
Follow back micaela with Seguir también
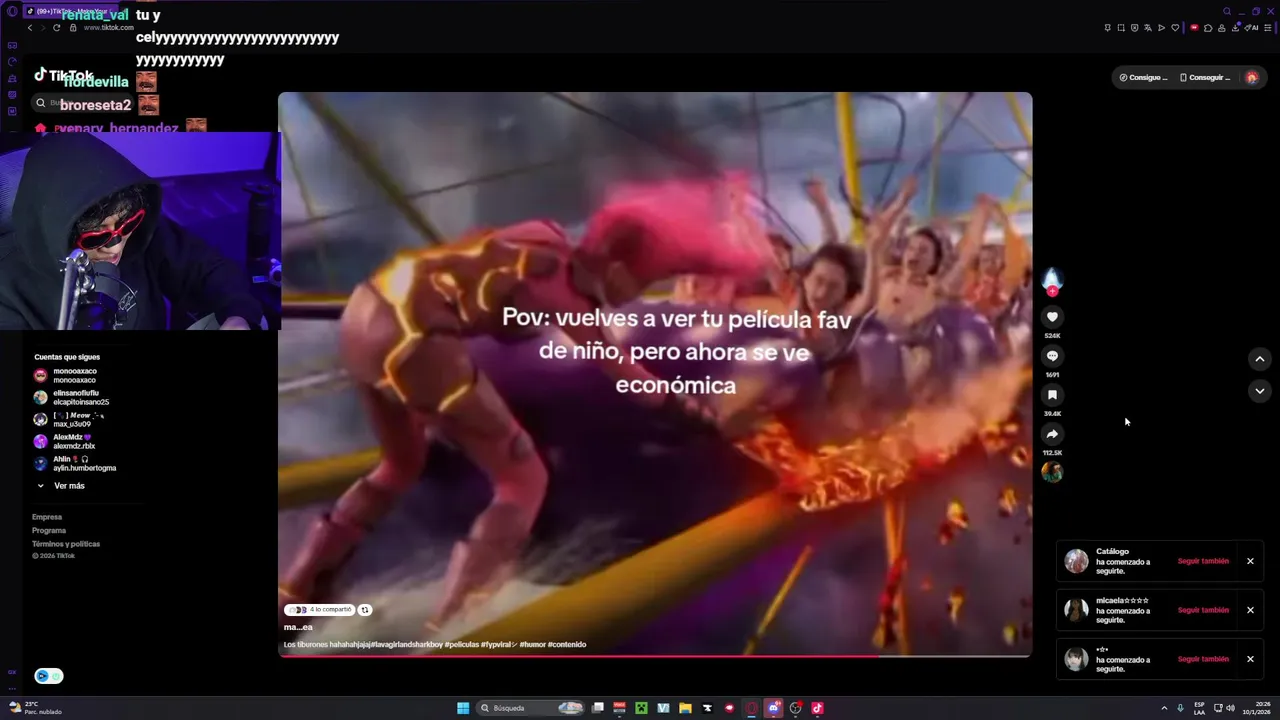coord(1203,610)
